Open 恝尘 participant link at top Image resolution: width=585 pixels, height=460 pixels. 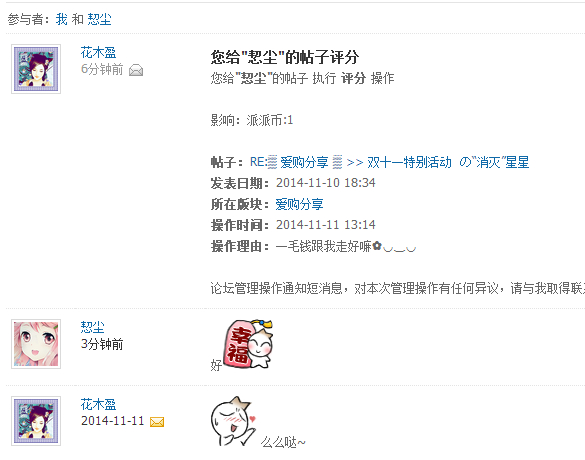pos(100,19)
